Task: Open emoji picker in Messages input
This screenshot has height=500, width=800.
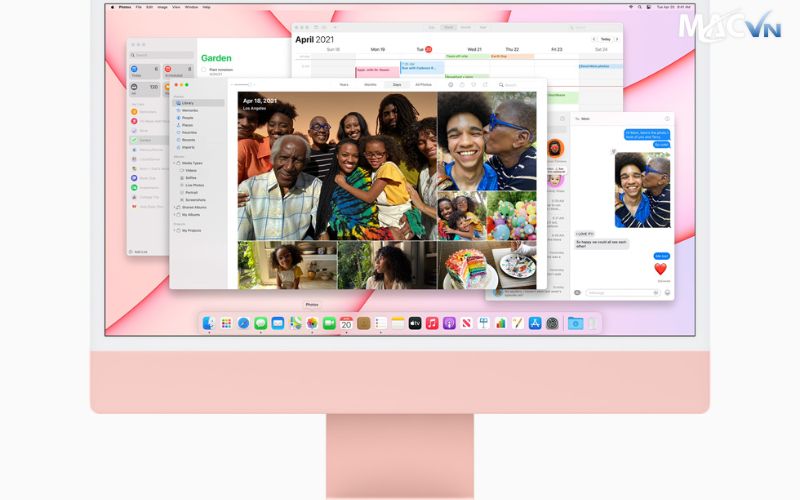Action: click(x=667, y=292)
